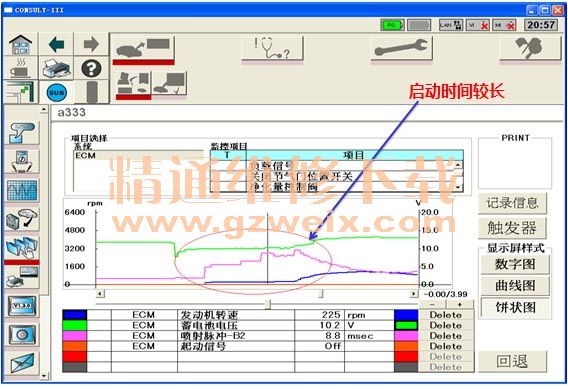
Task: Select 数字图 display style
Action: (515, 264)
